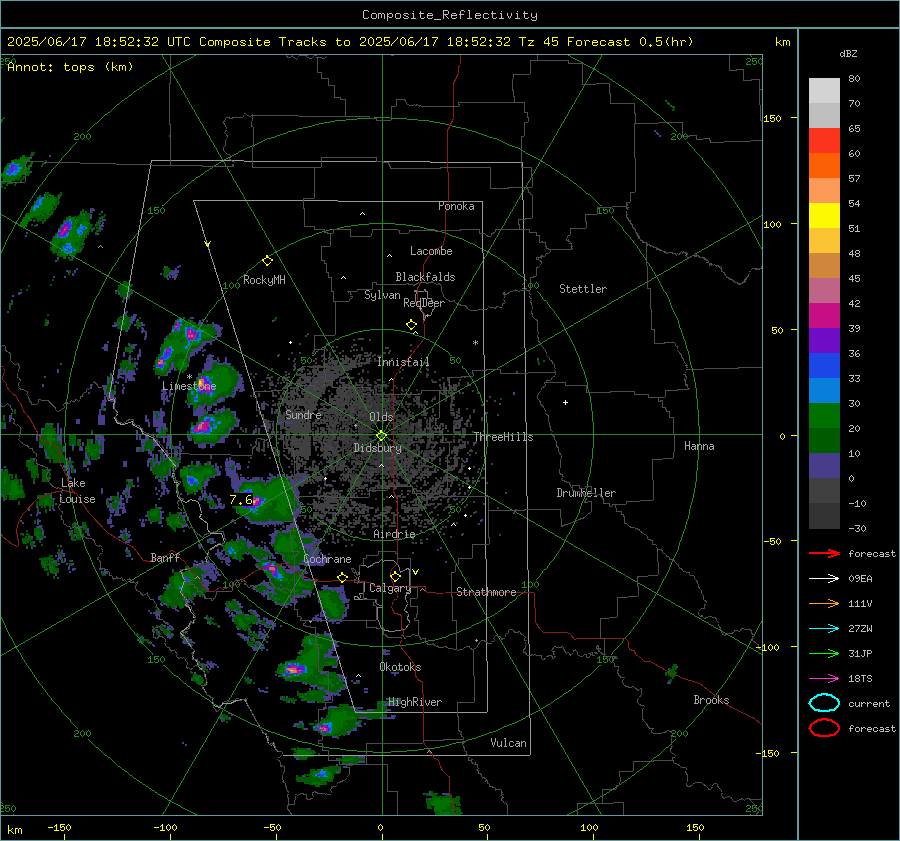Click the red forecast ellipse symbol
This screenshot has width=900, height=841.
point(824,728)
